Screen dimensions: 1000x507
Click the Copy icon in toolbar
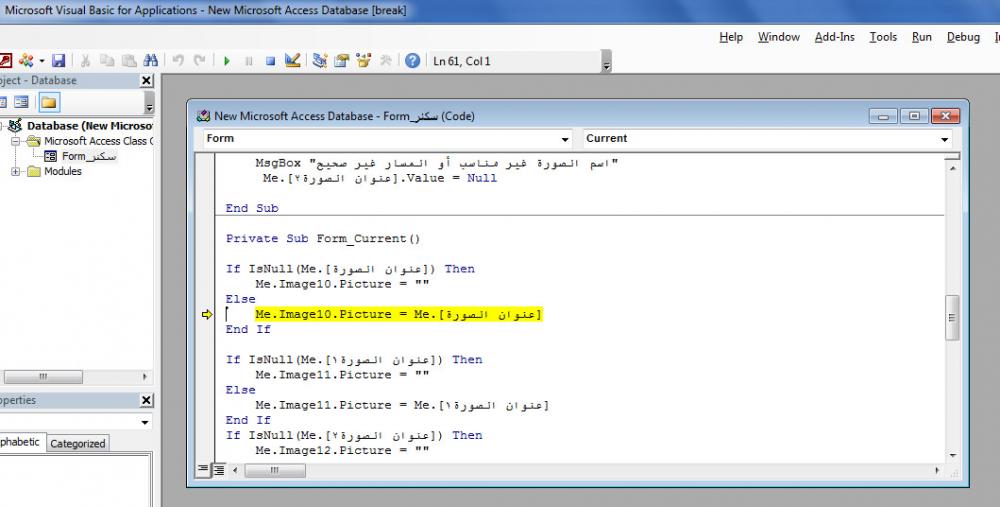pyautogui.click(x=107, y=61)
